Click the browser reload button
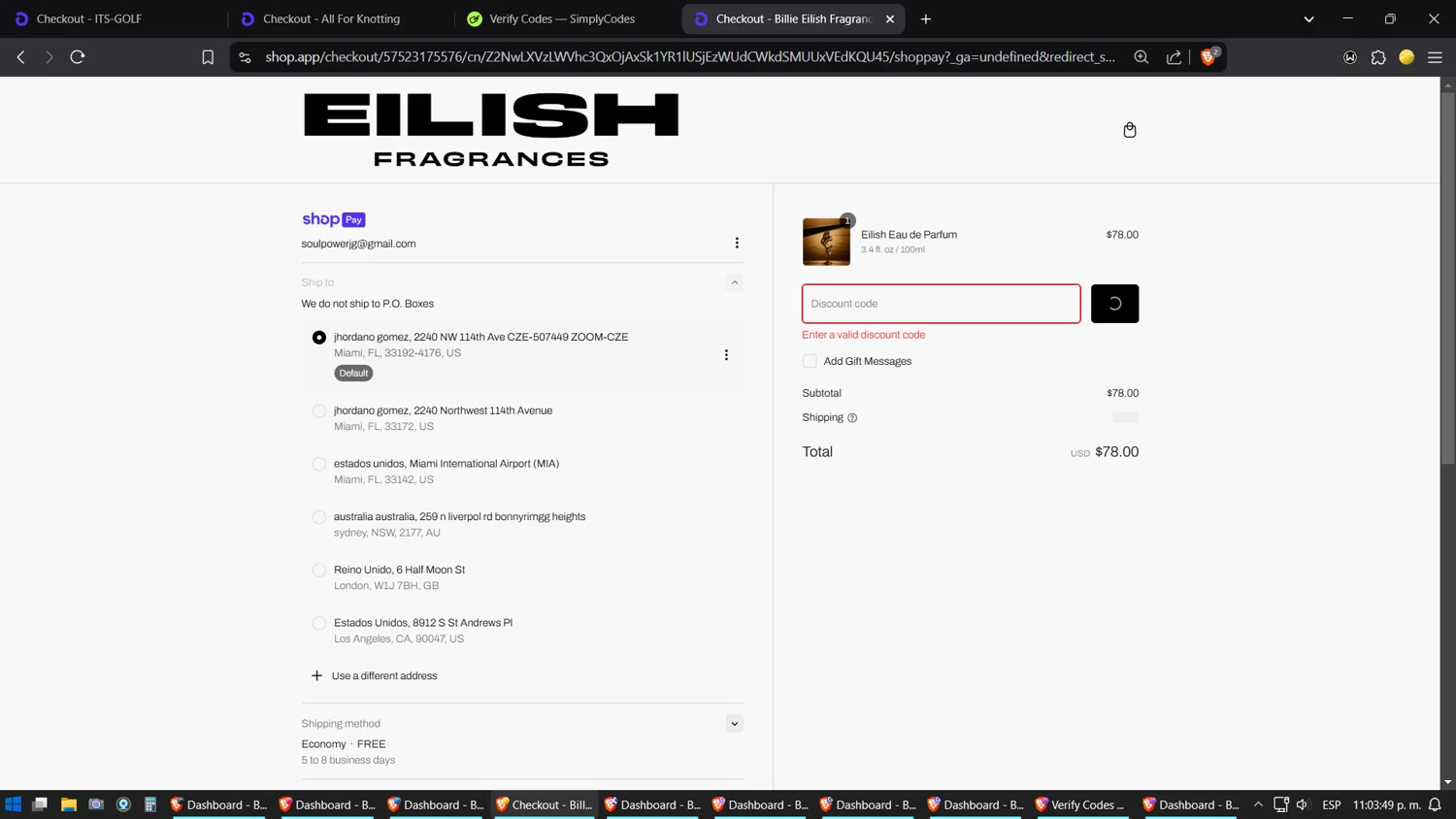 pyautogui.click(x=78, y=57)
